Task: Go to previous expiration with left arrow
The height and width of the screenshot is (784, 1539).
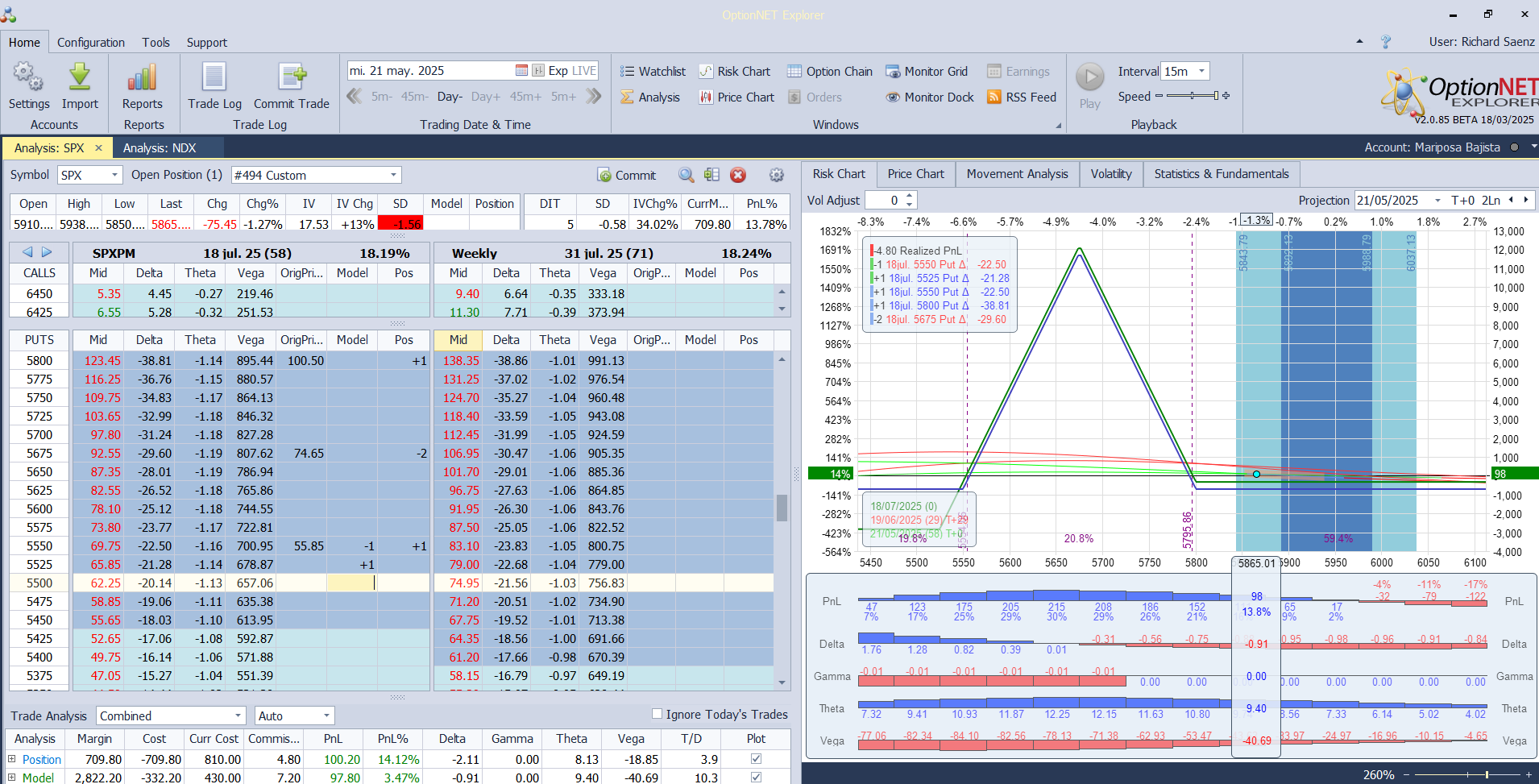Action: (x=27, y=252)
